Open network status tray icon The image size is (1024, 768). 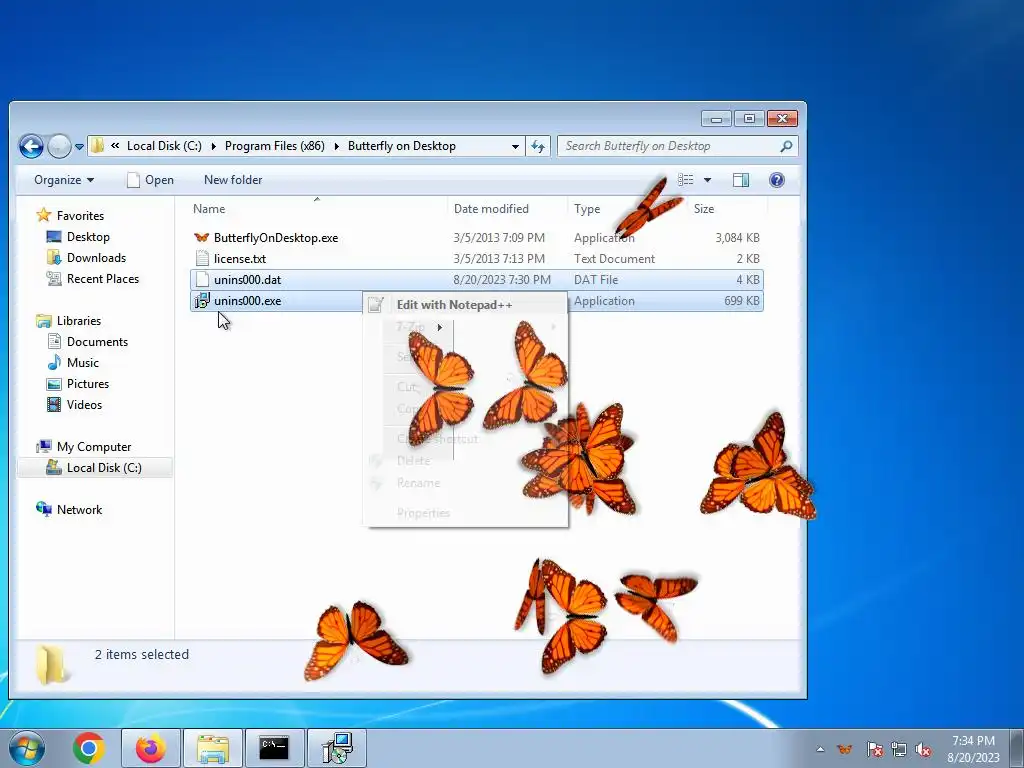[x=899, y=750]
